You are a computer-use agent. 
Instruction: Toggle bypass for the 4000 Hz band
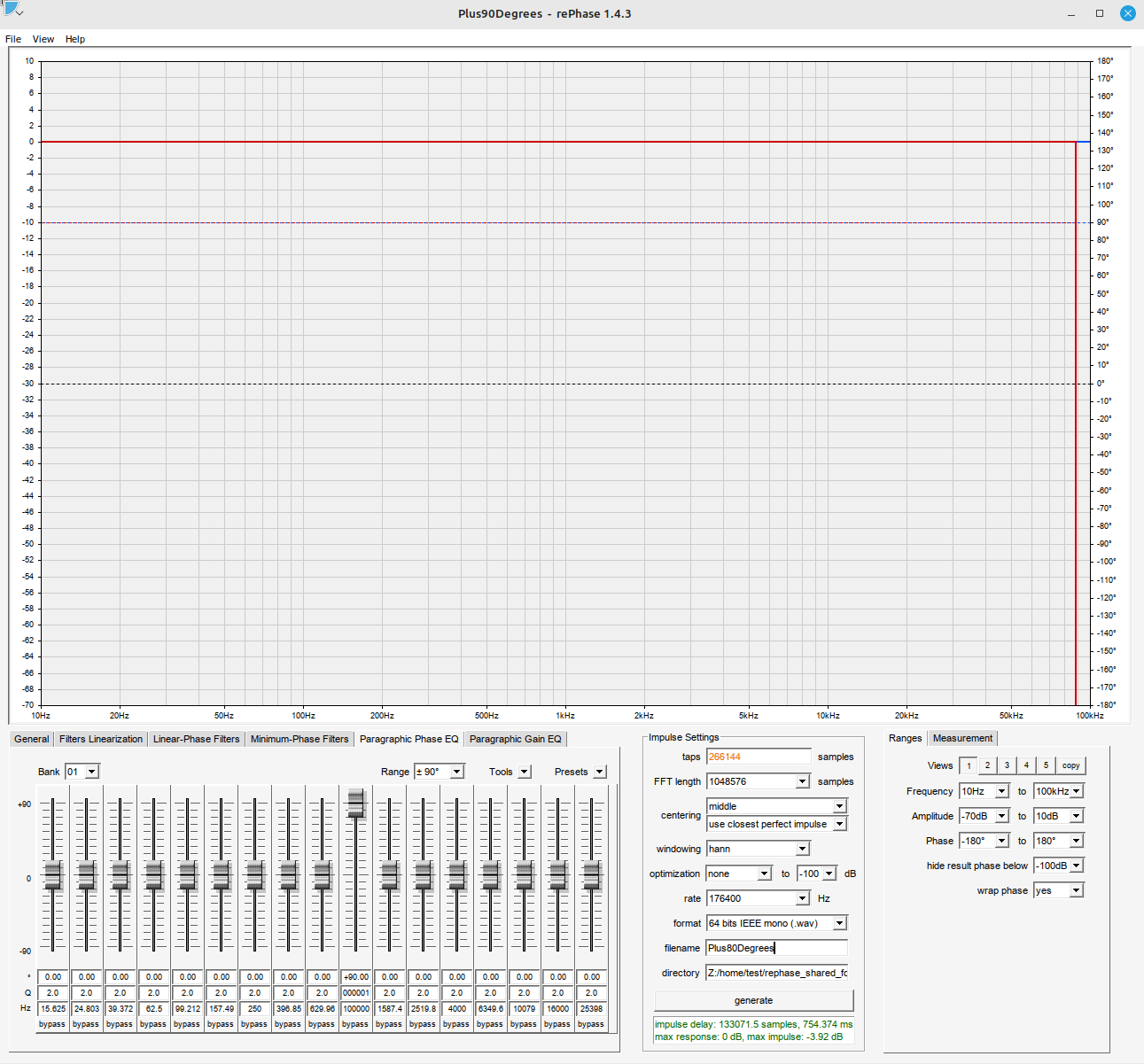456,1024
